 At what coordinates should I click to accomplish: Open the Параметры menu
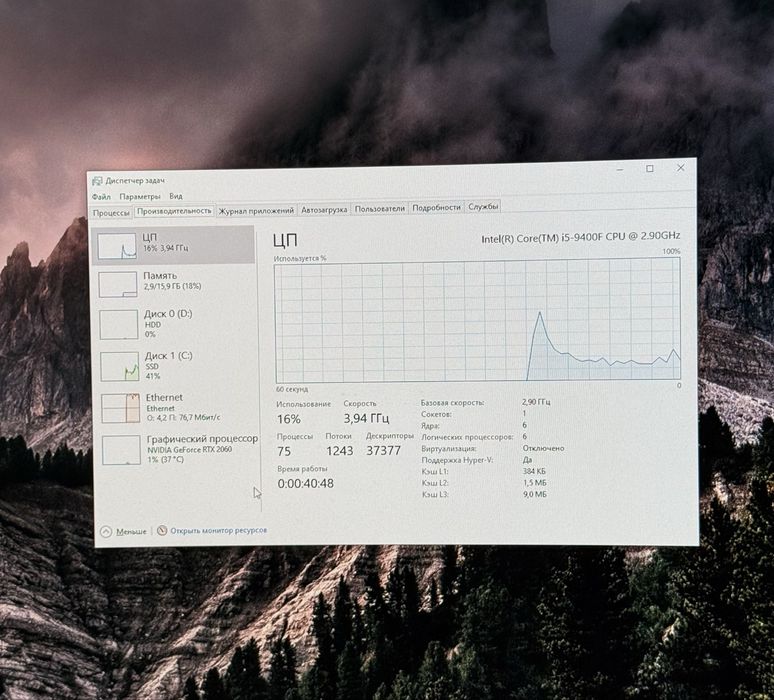pyautogui.click(x=140, y=196)
